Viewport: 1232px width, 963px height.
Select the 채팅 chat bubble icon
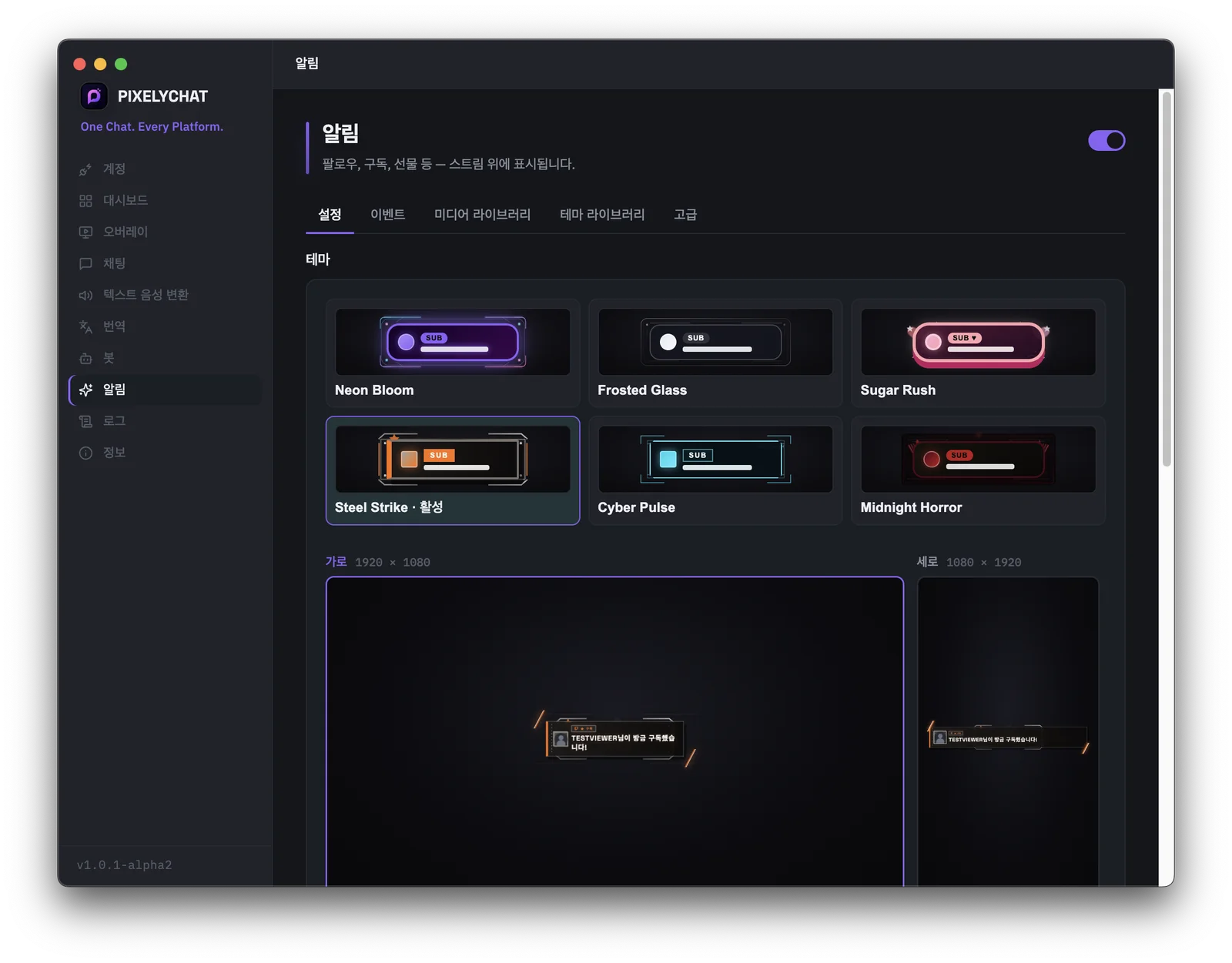point(85,264)
